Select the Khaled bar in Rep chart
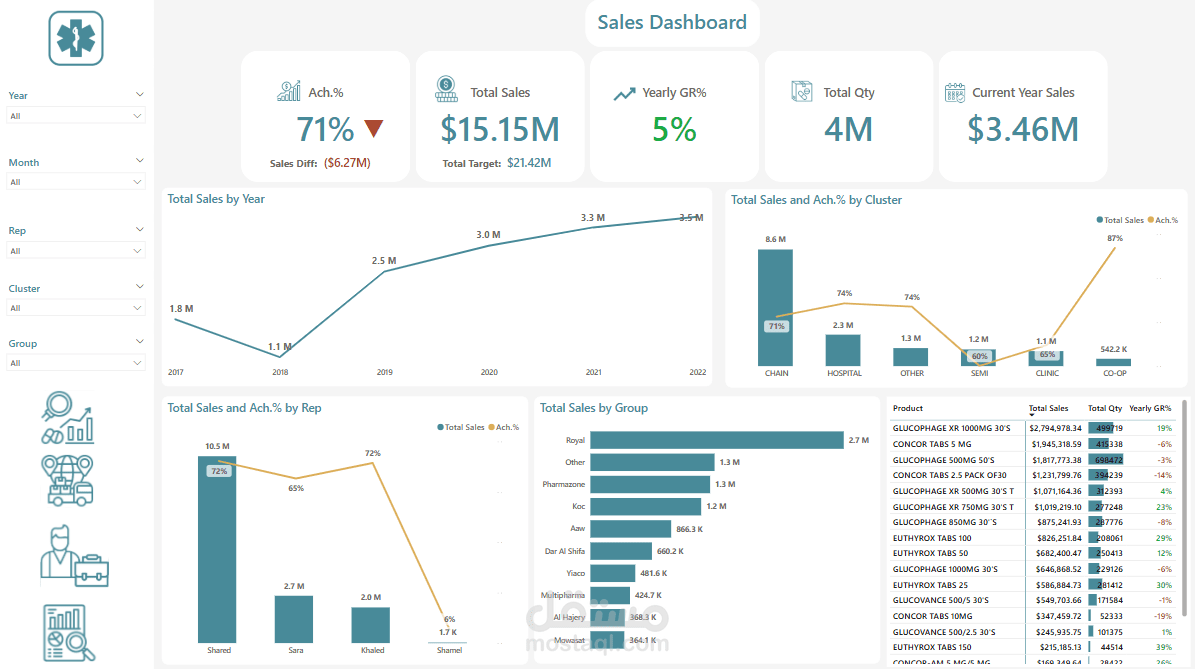 click(371, 626)
